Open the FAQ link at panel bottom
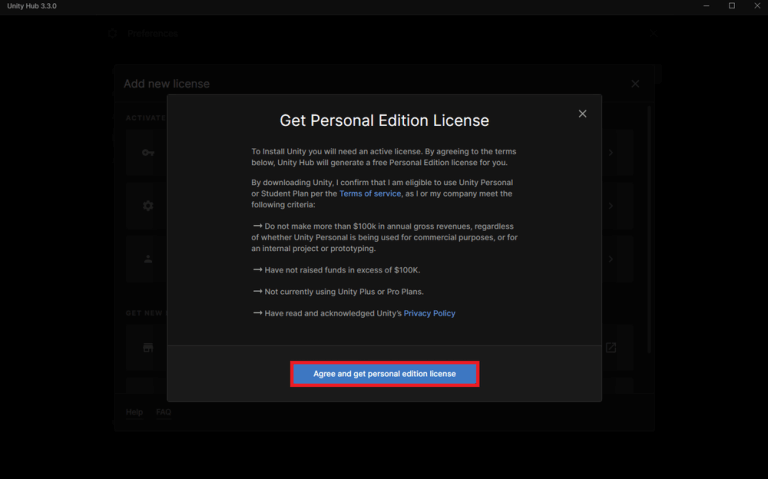Viewport: 768px width, 479px height. pyautogui.click(x=163, y=412)
